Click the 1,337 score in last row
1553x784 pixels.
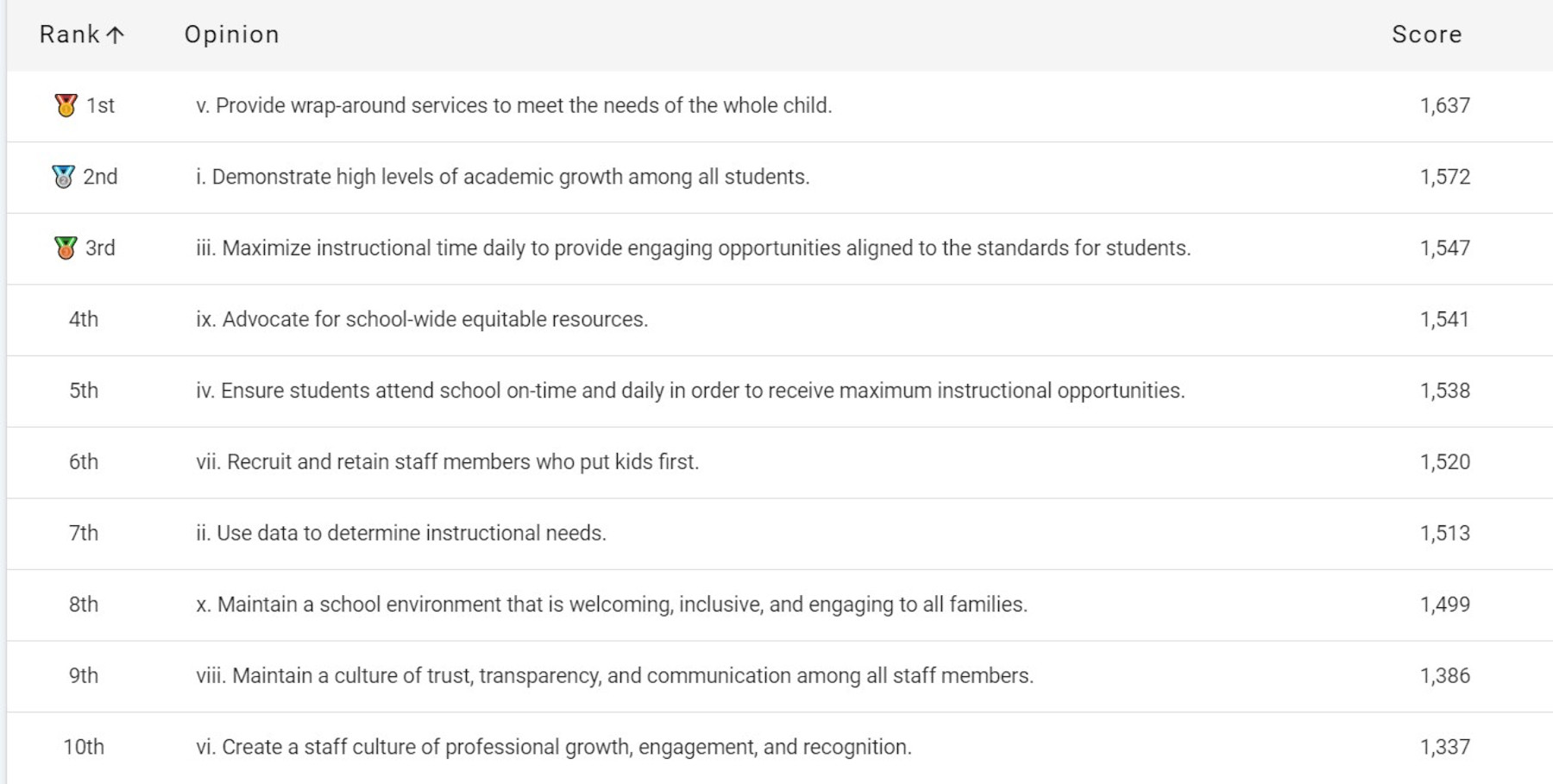[x=1445, y=747]
